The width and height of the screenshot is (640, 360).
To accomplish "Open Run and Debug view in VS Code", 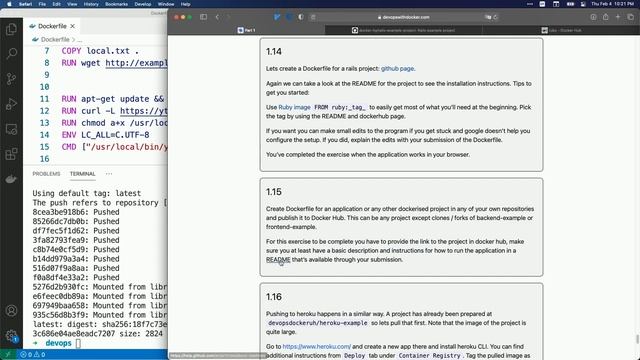I will 11,104.
